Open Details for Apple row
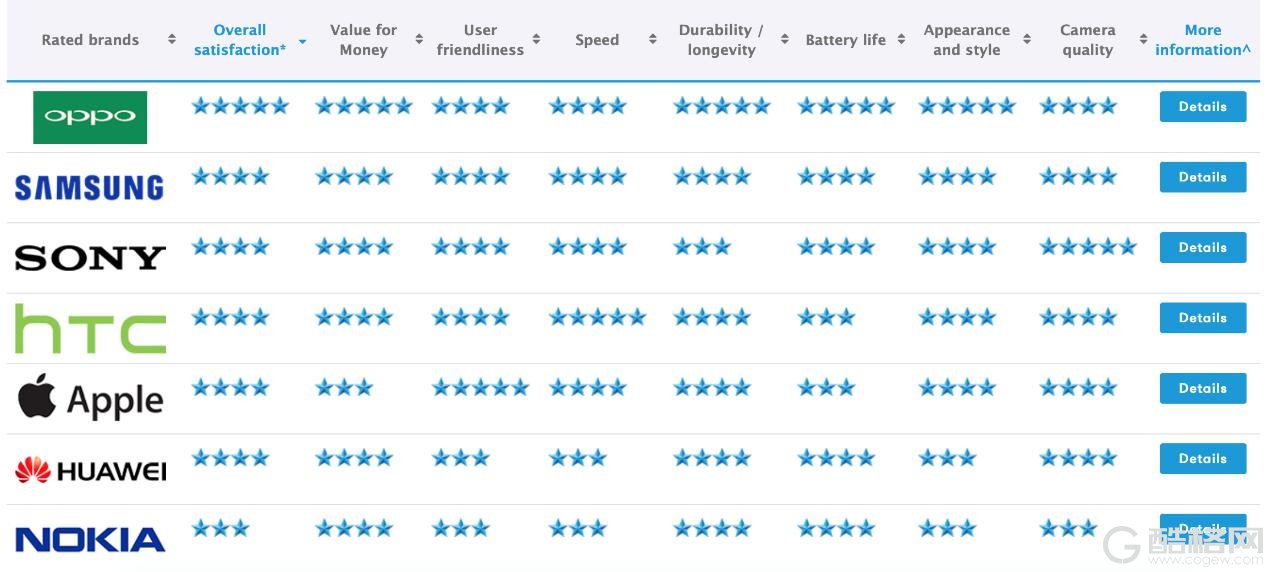Image resolution: width=1268 pixels, height=572 pixels. tap(1203, 388)
